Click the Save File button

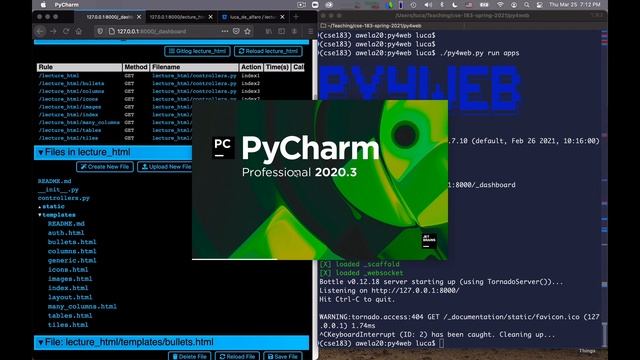pyautogui.click(x=283, y=356)
